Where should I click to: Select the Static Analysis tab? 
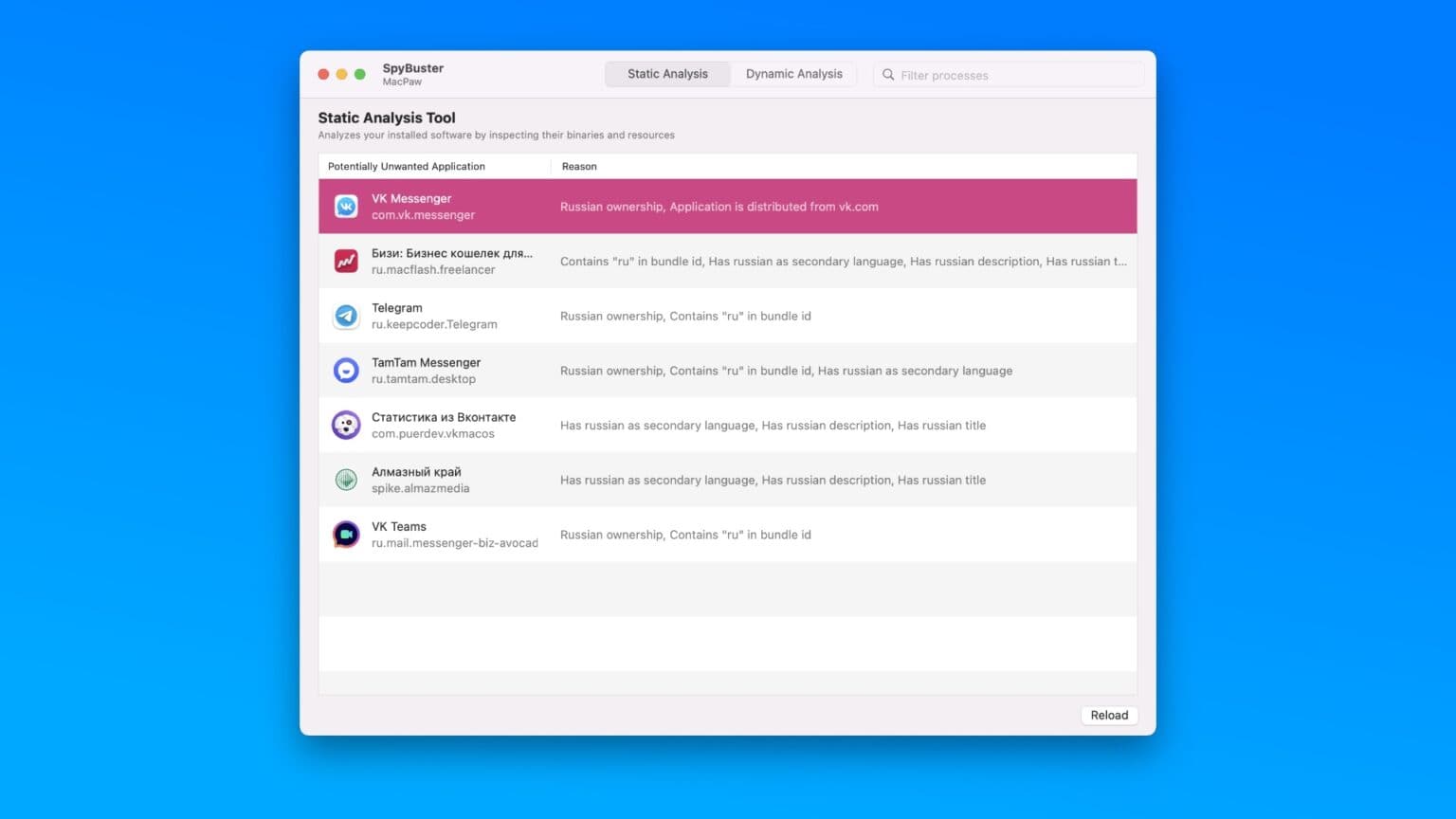667,74
